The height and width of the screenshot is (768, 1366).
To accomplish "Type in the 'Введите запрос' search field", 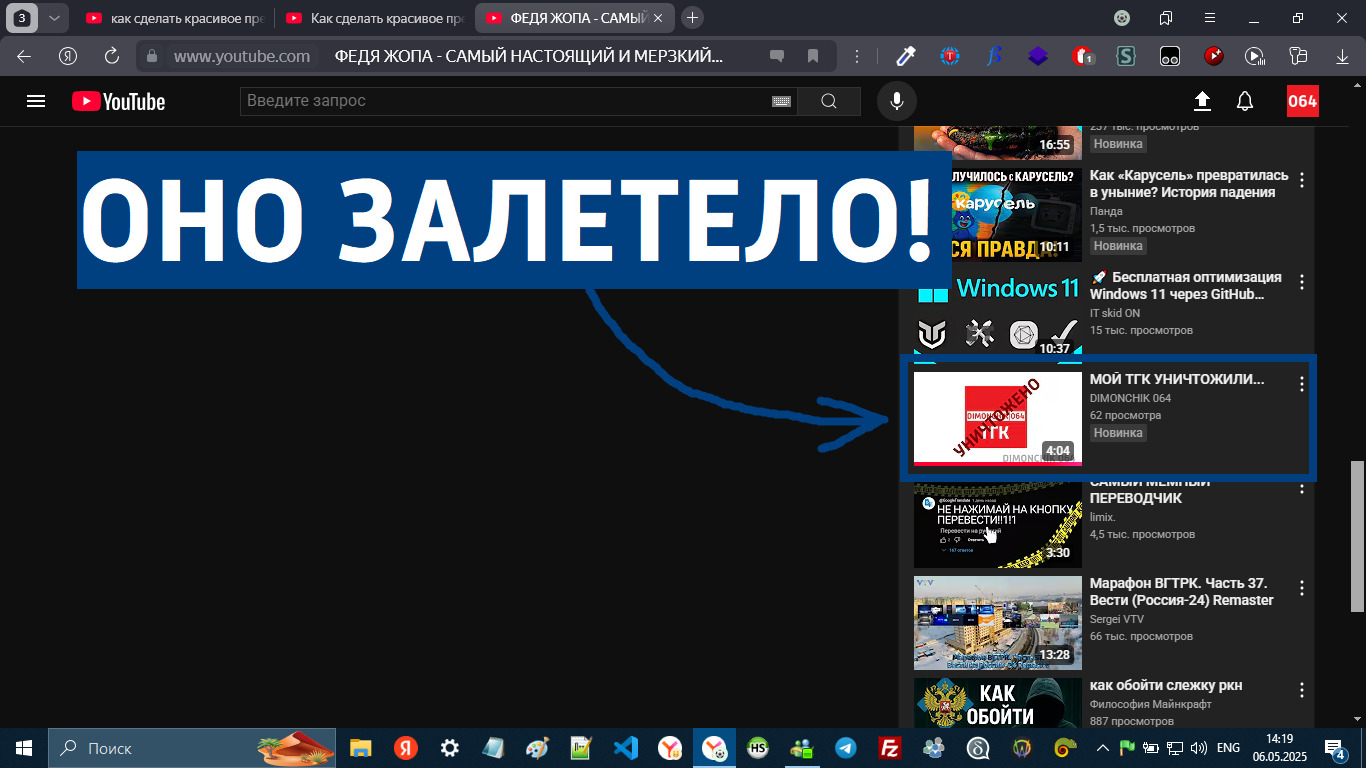I will point(500,101).
